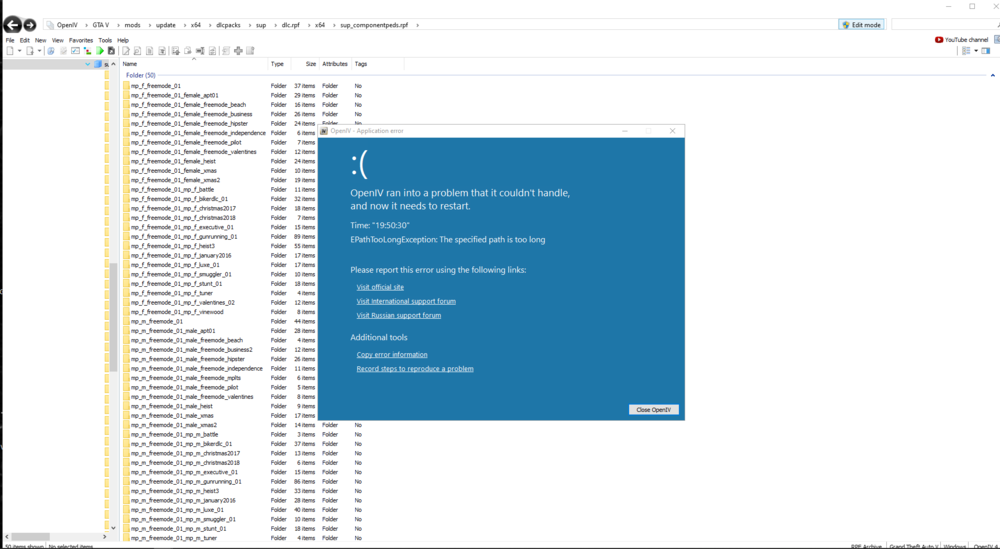Click folder icon of mp_f_freemode_01 row

click(x=126, y=85)
